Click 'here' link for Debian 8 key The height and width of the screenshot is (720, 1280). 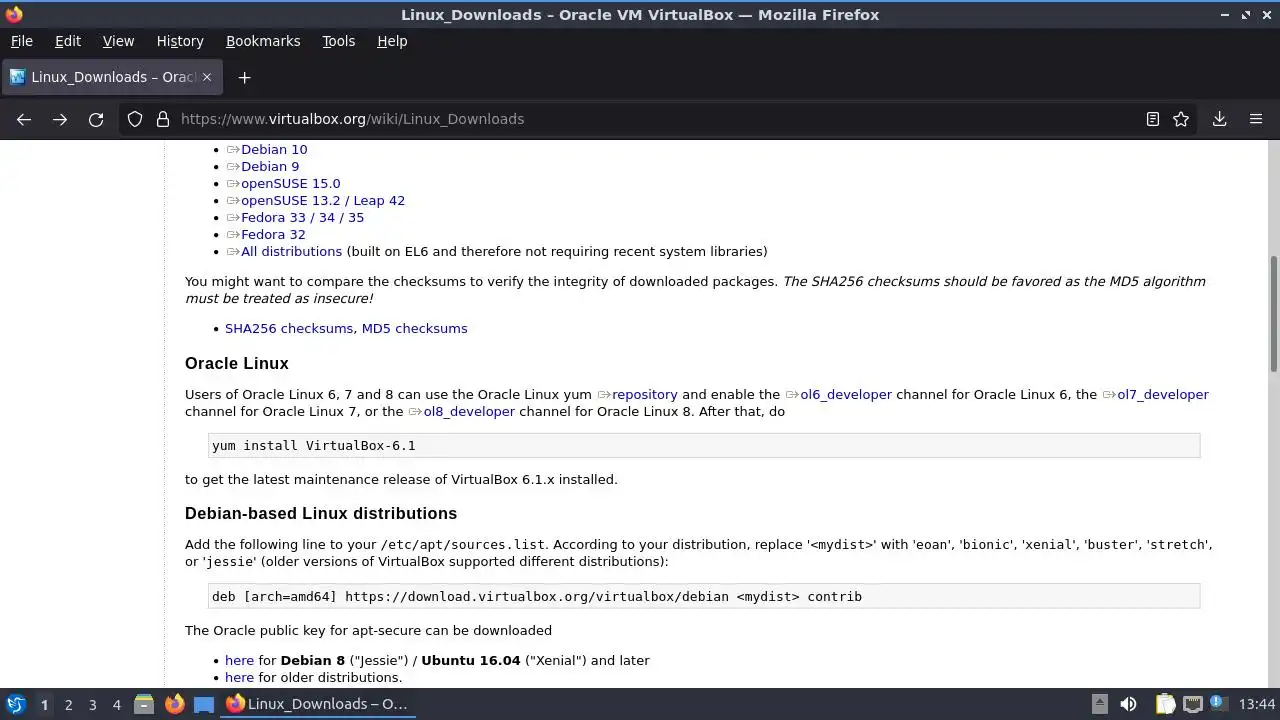click(x=239, y=661)
